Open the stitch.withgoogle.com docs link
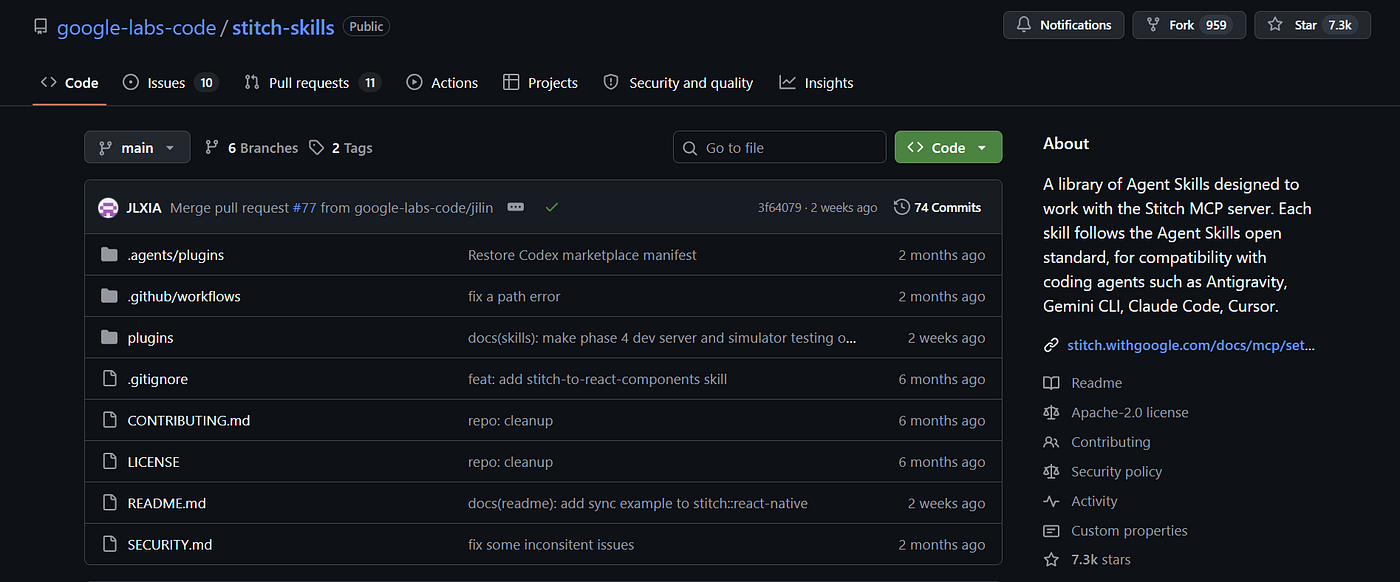 pos(1191,345)
